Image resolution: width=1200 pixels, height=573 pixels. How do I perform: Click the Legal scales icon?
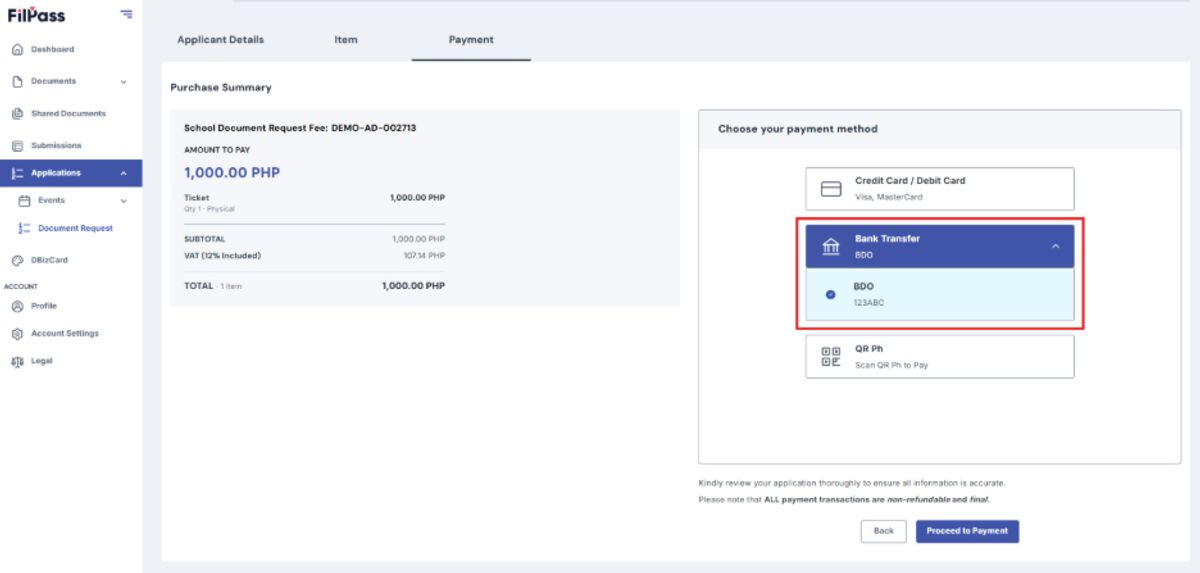pyautogui.click(x=17, y=361)
